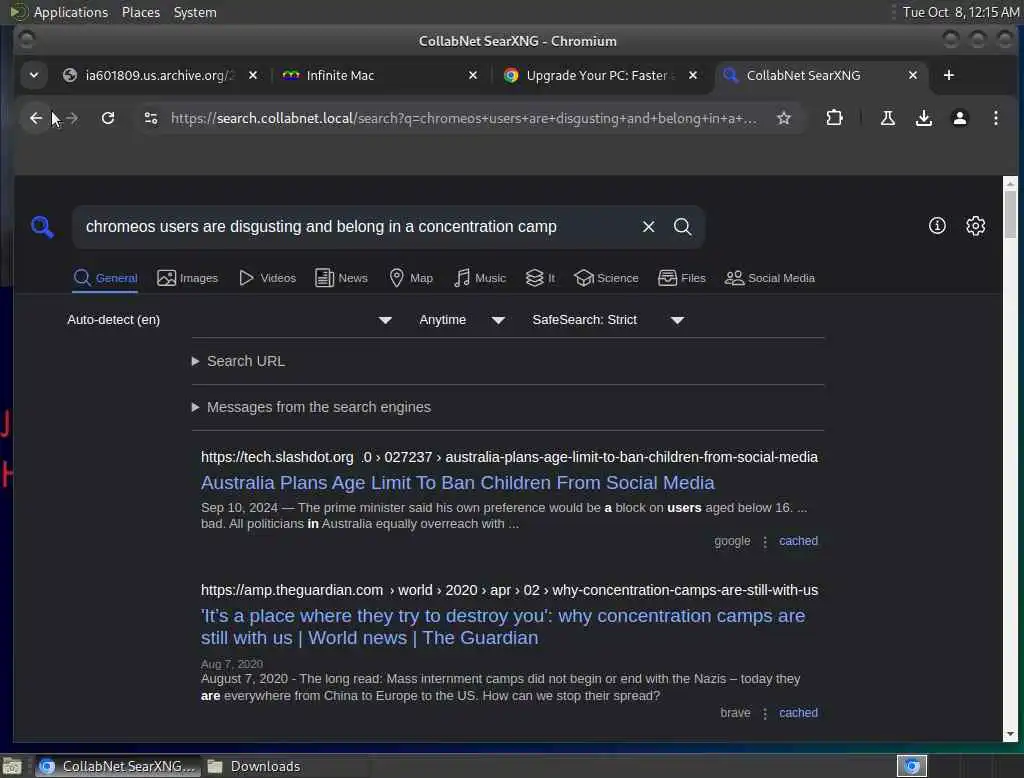Expand Messages from the search engines
Image resolution: width=1024 pixels, height=778 pixels.
[312, 407]
